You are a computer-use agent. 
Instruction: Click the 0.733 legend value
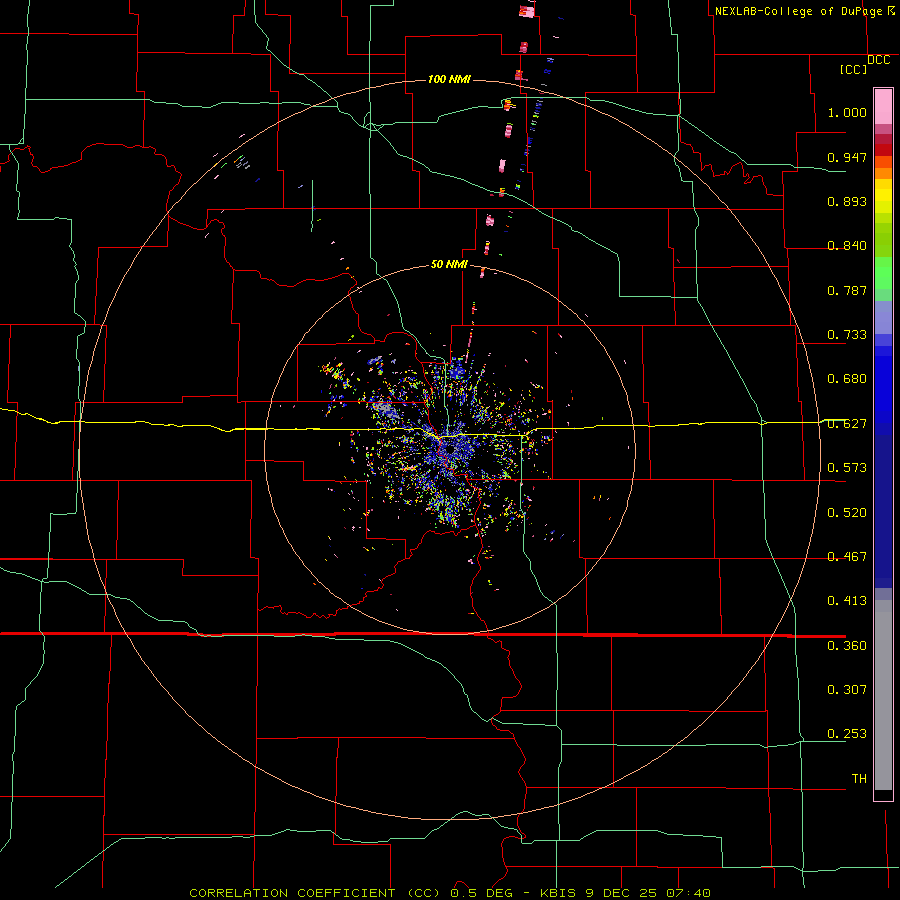(847, 335)
